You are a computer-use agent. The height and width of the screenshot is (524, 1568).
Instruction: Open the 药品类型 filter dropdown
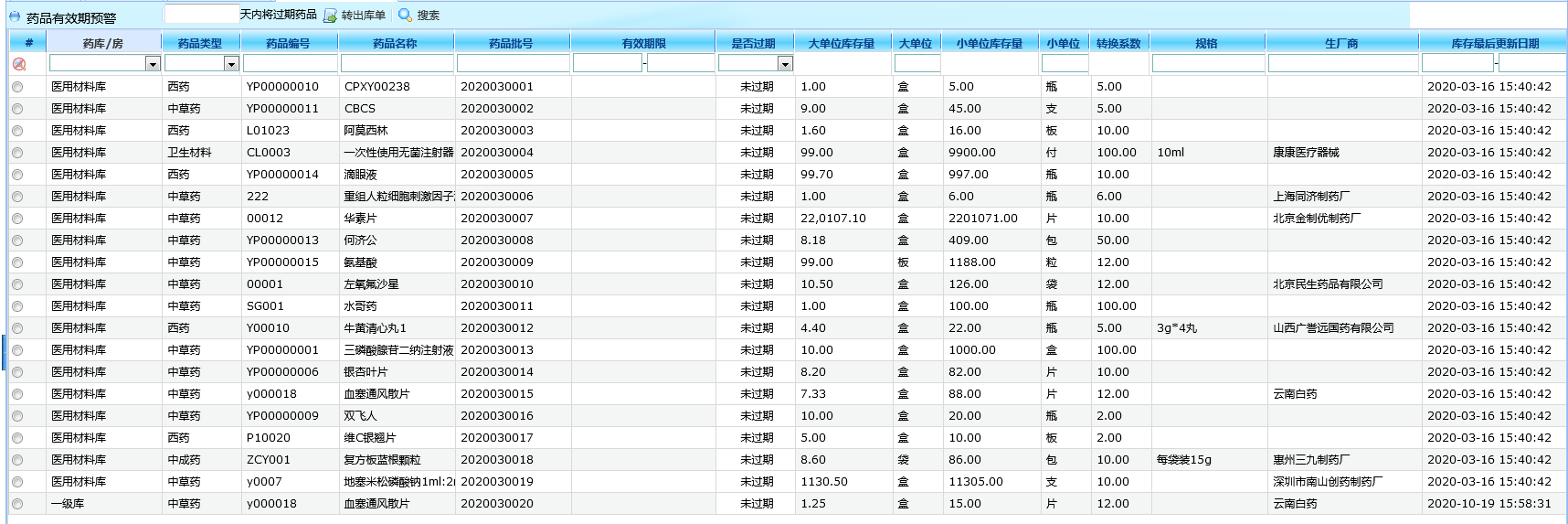pyautogui.click(x=231, y=64)
